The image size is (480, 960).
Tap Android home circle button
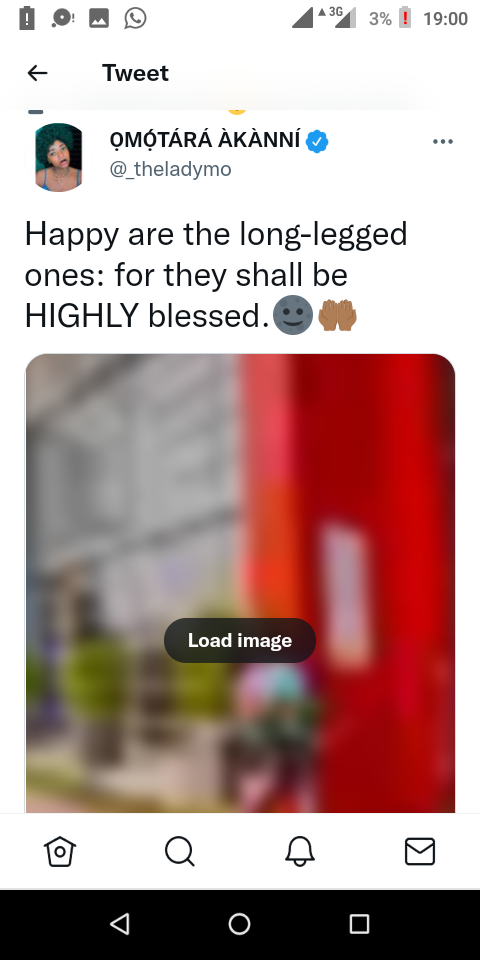239,924
